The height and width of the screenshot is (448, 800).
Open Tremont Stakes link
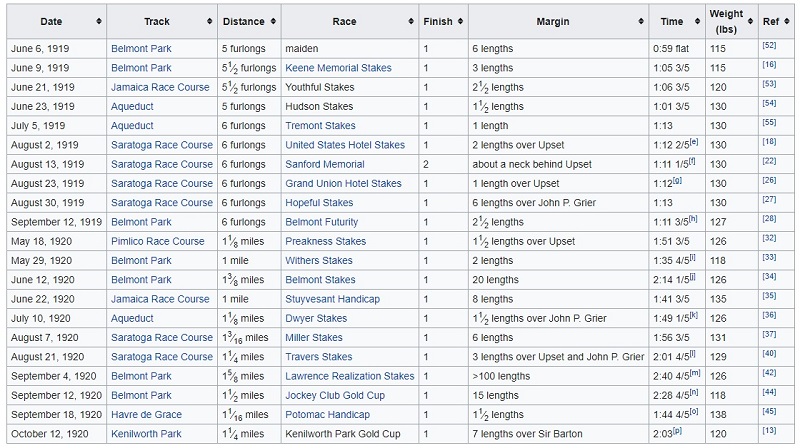click(320, 126)
